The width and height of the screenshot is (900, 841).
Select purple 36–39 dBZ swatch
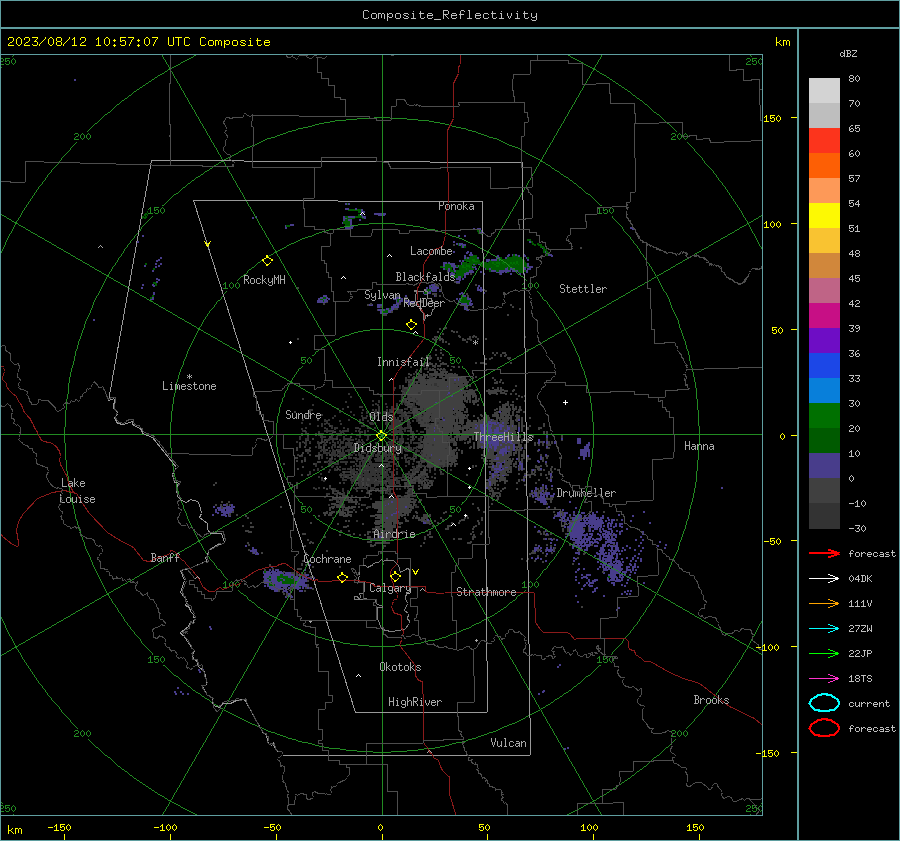pyautogui.click(x=824, y=341)
